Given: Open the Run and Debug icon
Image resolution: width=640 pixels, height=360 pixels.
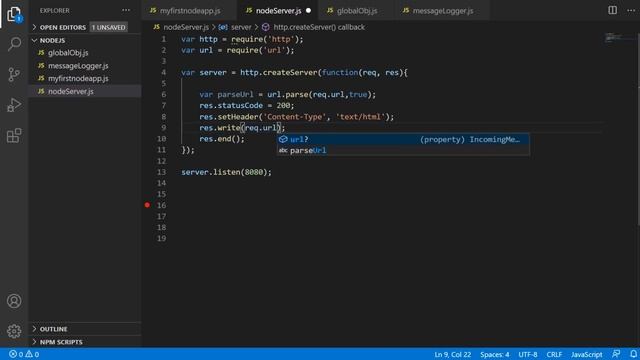Looking at the screenshot, I should click(x=14, y=105).
